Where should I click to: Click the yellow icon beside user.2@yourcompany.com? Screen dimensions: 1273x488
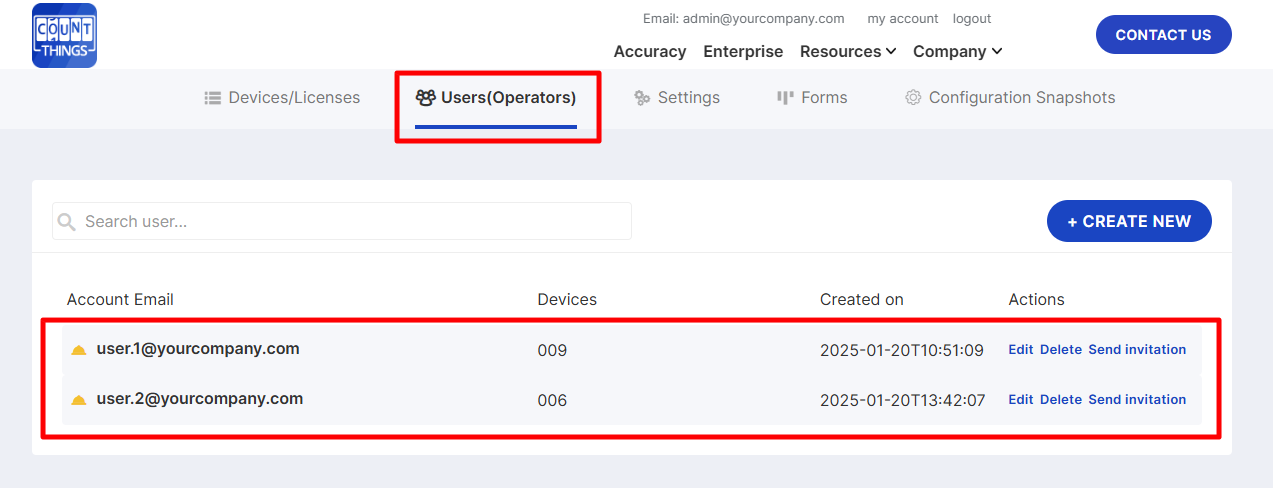coord(79,400)
